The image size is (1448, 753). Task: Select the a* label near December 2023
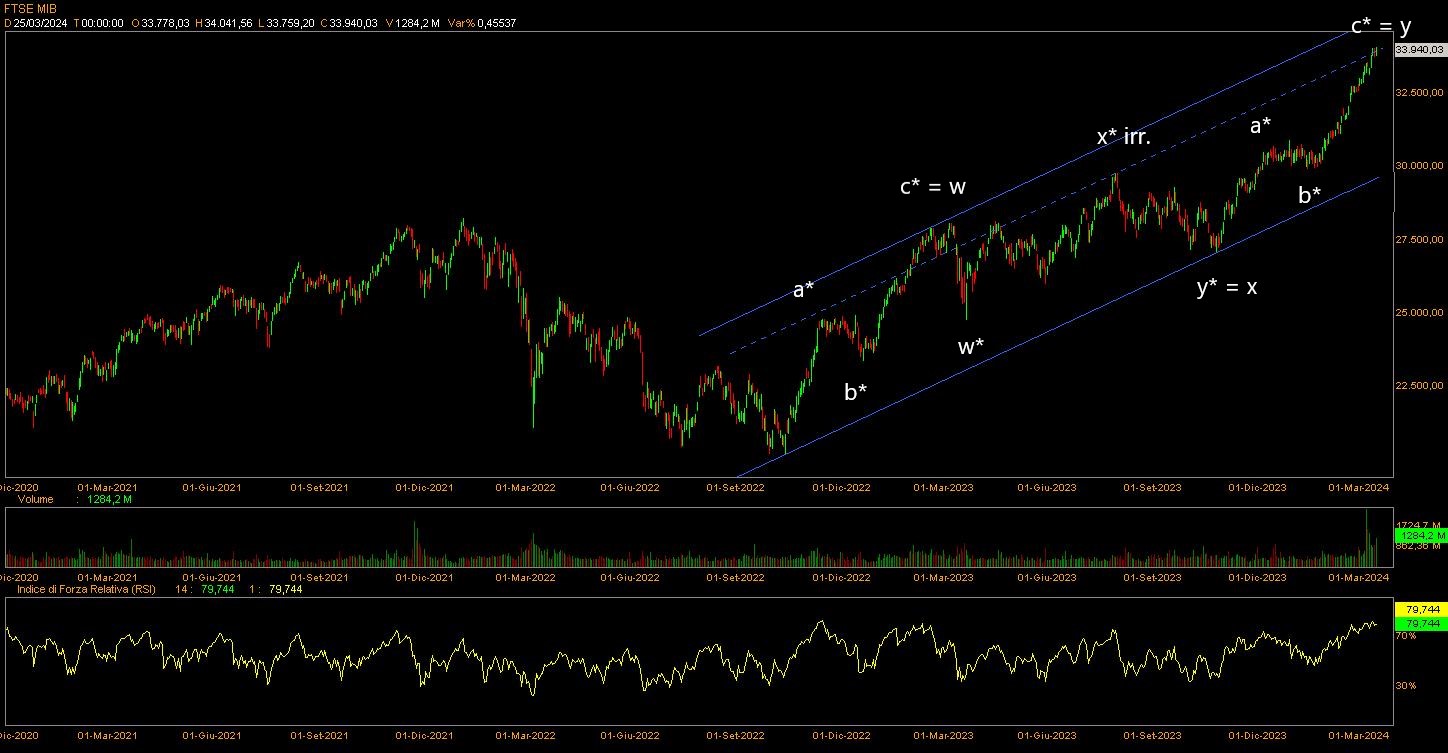(1260, 126)
